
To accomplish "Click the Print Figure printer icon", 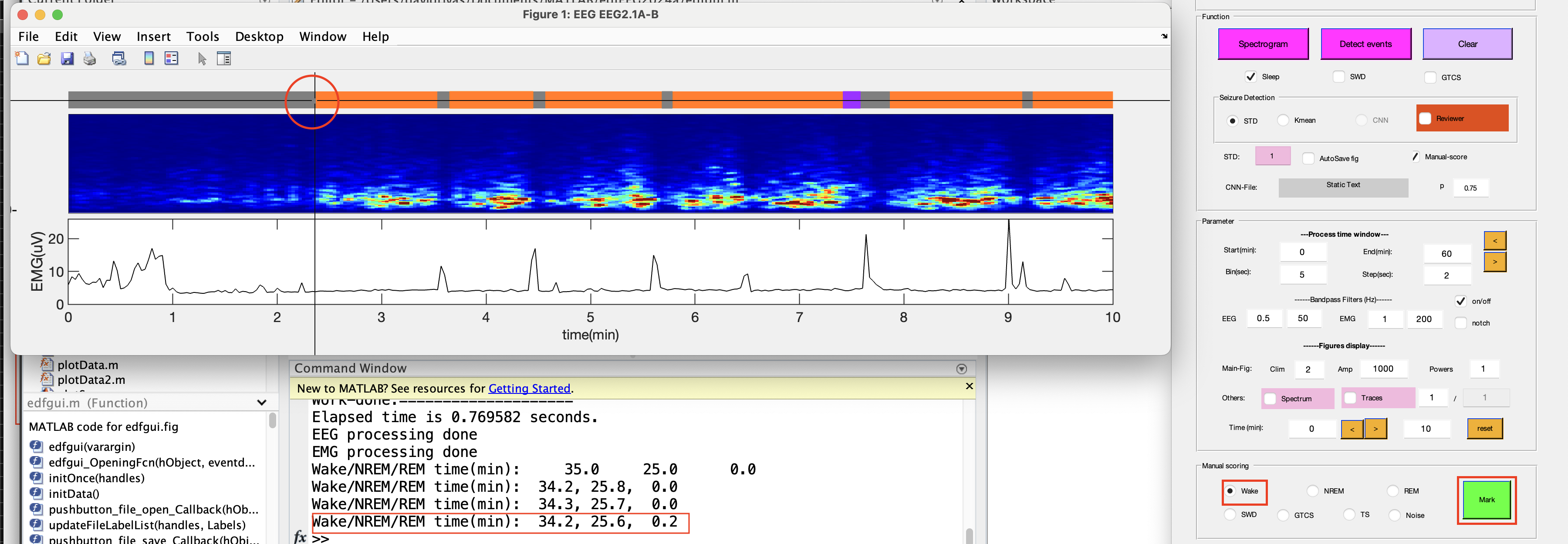I will pyautogui.click(x=90, y=58).
